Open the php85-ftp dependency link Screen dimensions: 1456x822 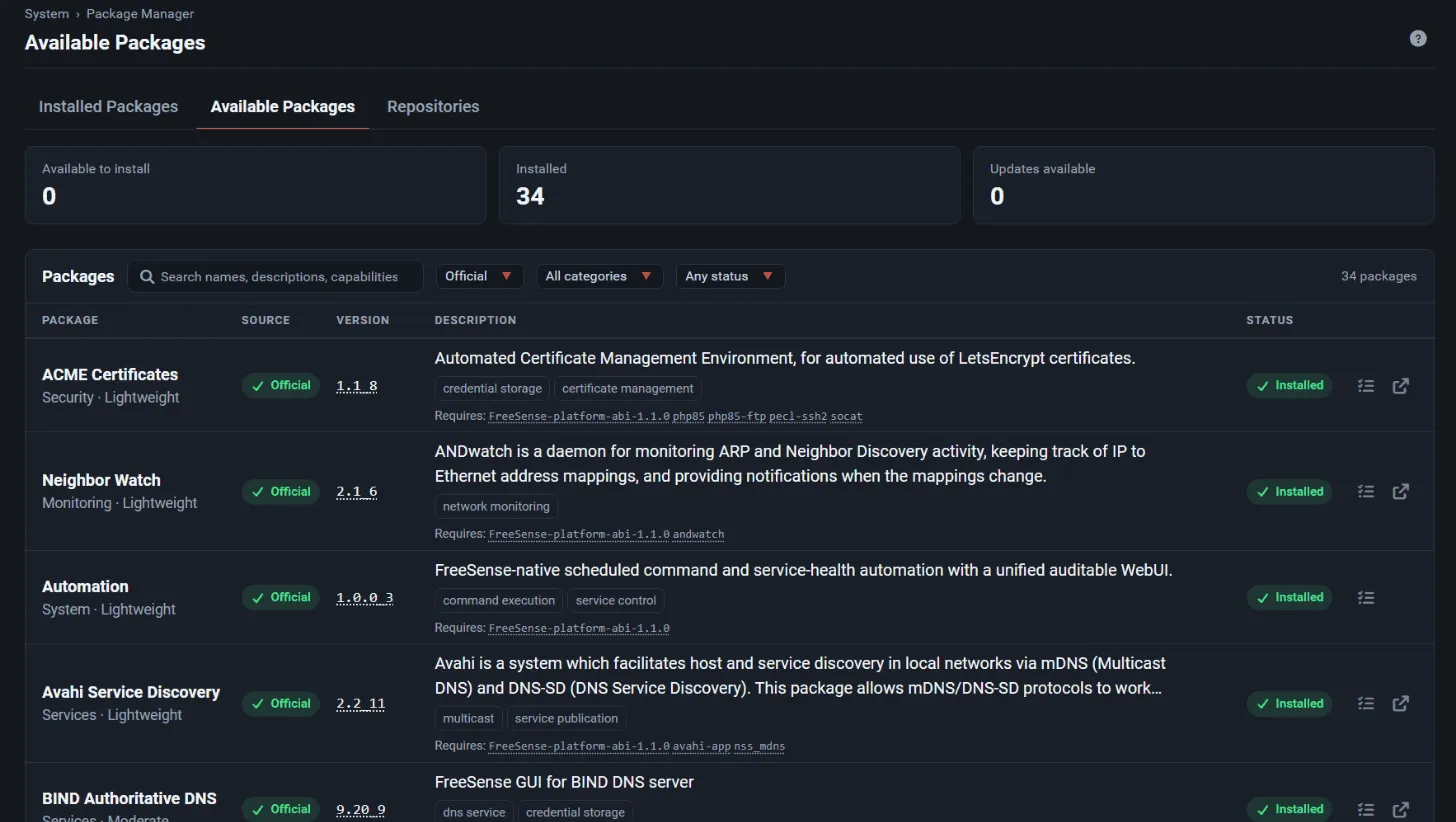[x=737, y=416]
